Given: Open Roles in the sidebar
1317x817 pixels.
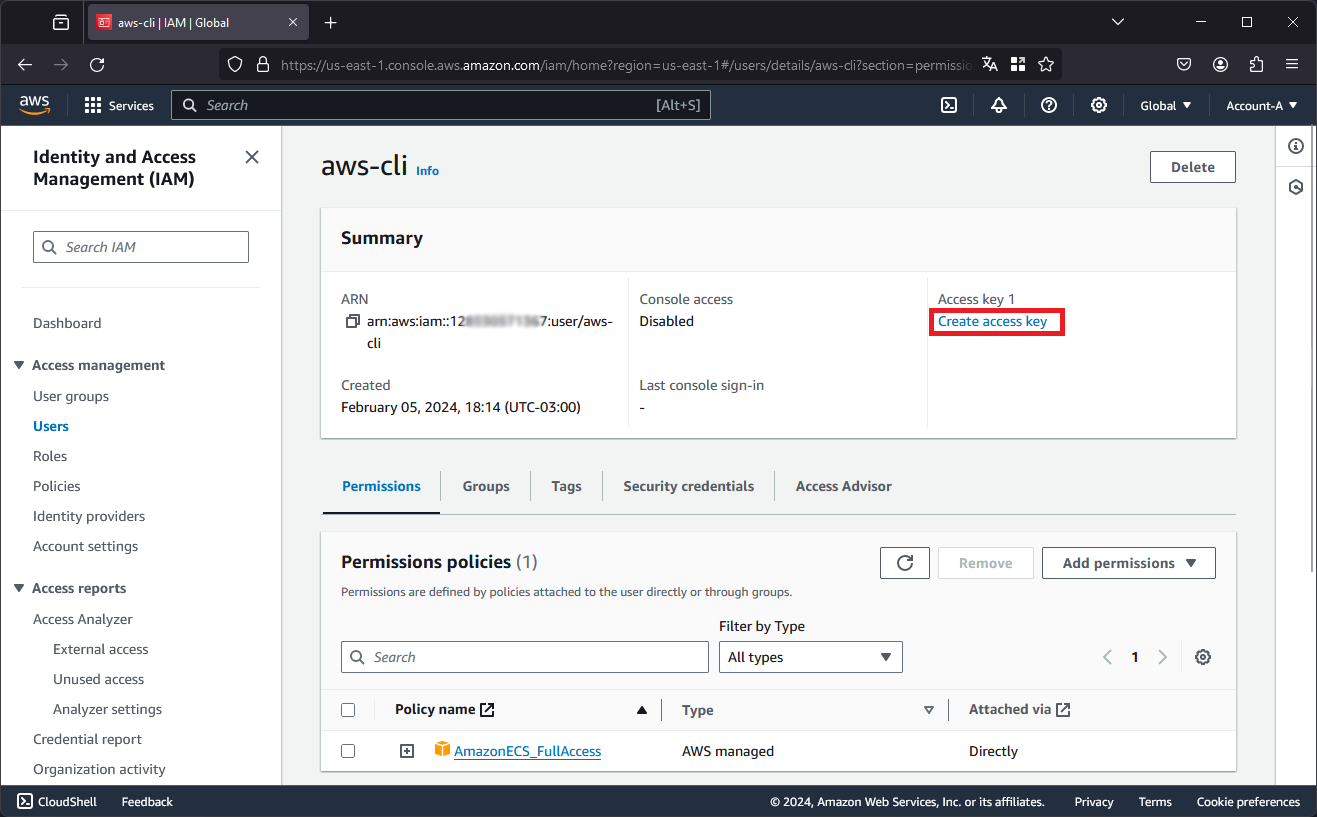Looking at the screenshot, I should (x=50, y=456).
